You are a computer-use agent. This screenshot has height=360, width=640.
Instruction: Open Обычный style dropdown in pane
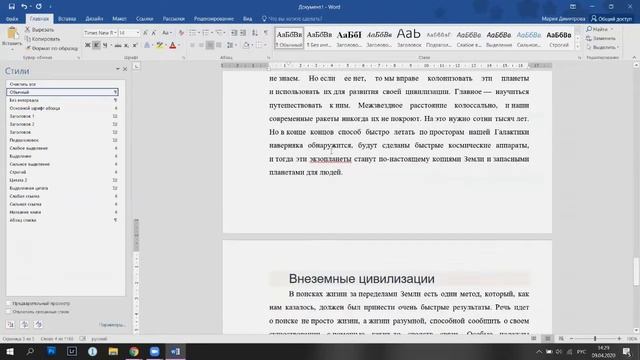click(x=116, y=92)
